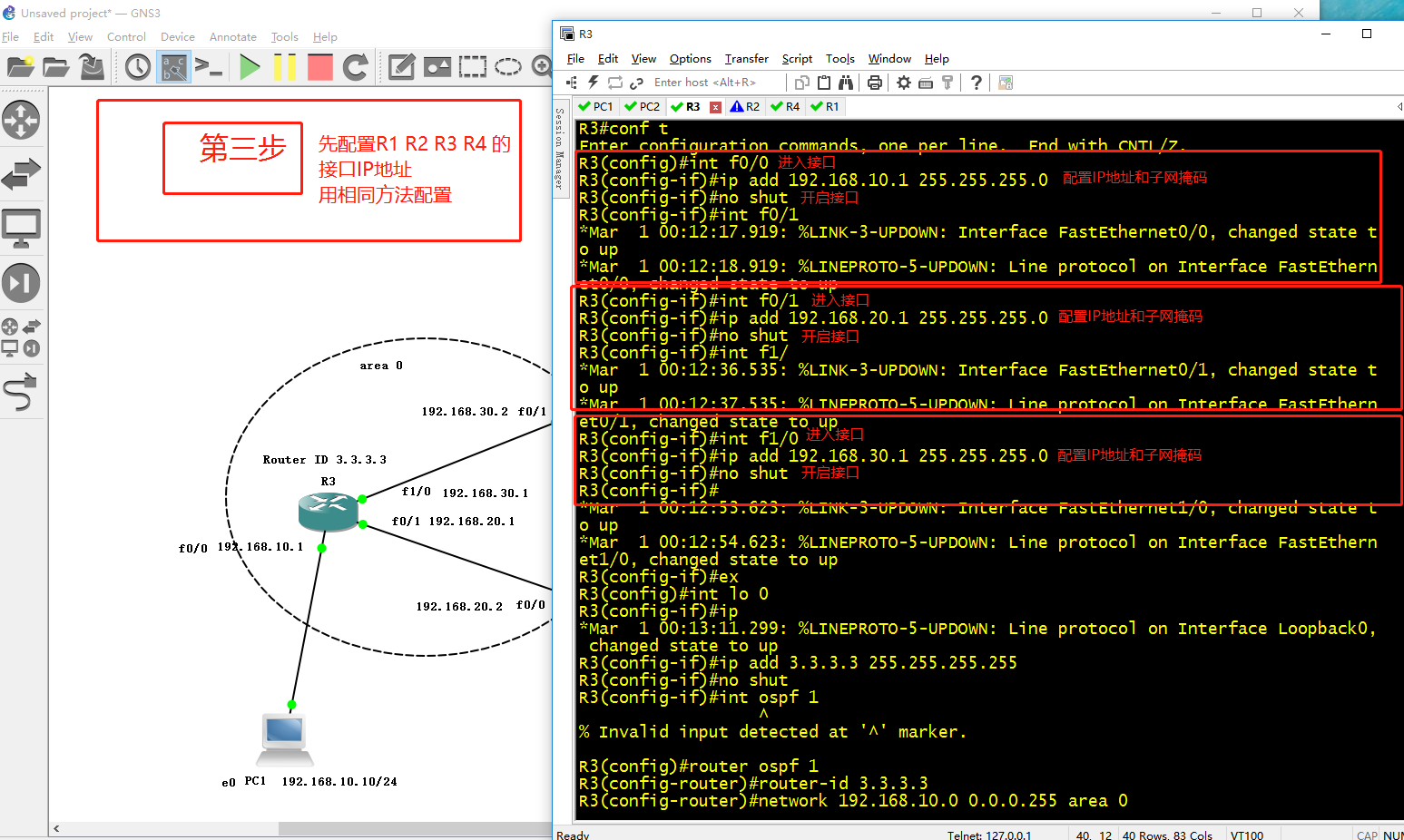Toggle interface label visibility in GNS3
The image size is (1404, 840).
pyautogui.click(x=173, y=66)
